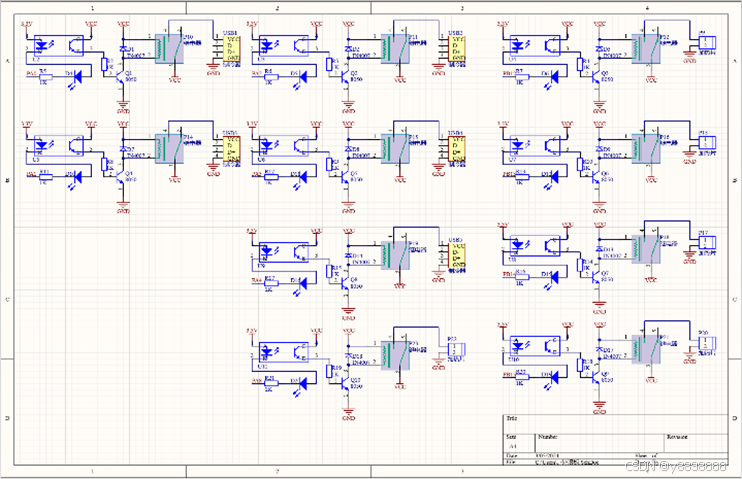Click resistor R17 below optocoupler U9

271,283
